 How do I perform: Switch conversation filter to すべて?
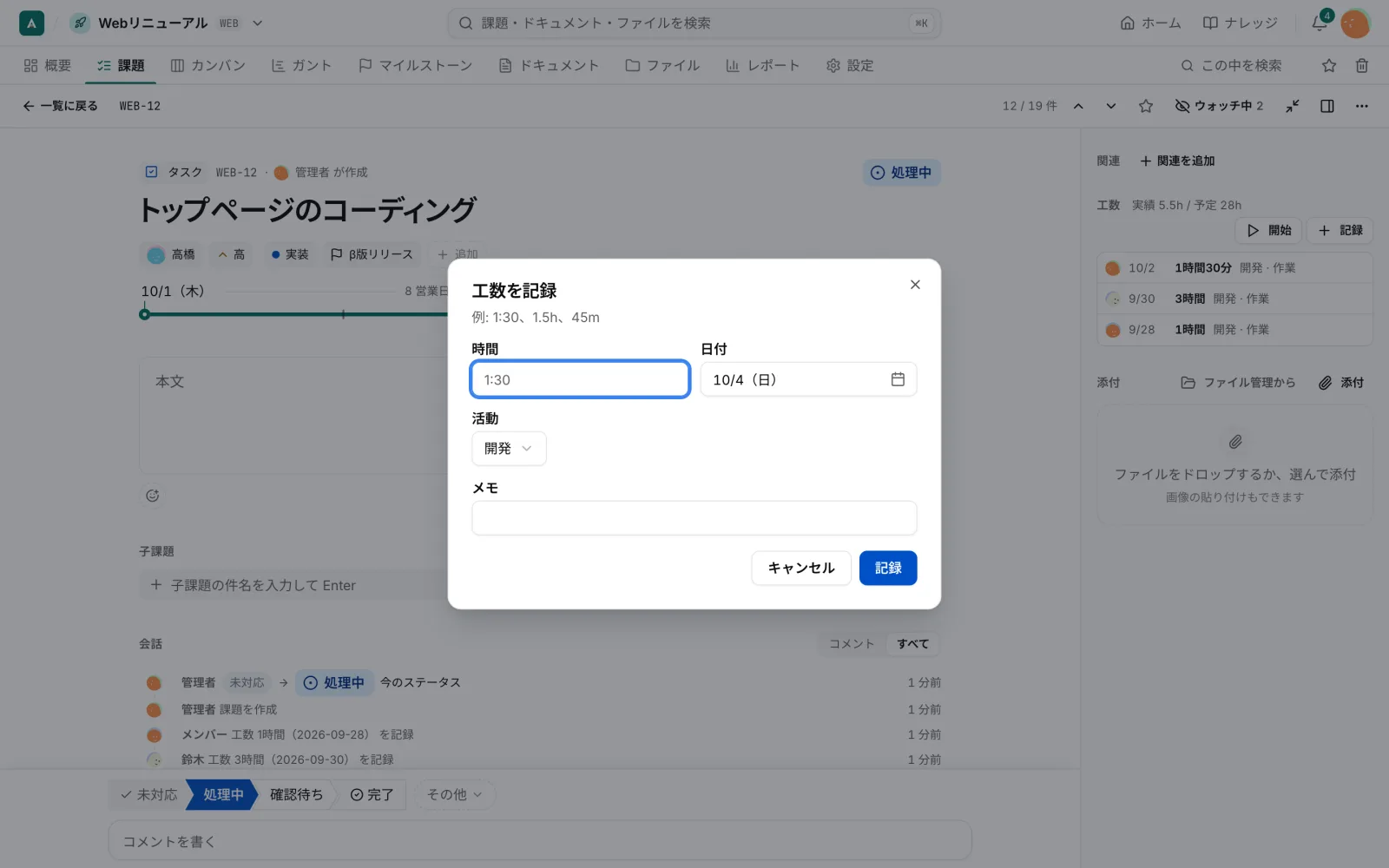click(x=912, y=644)
